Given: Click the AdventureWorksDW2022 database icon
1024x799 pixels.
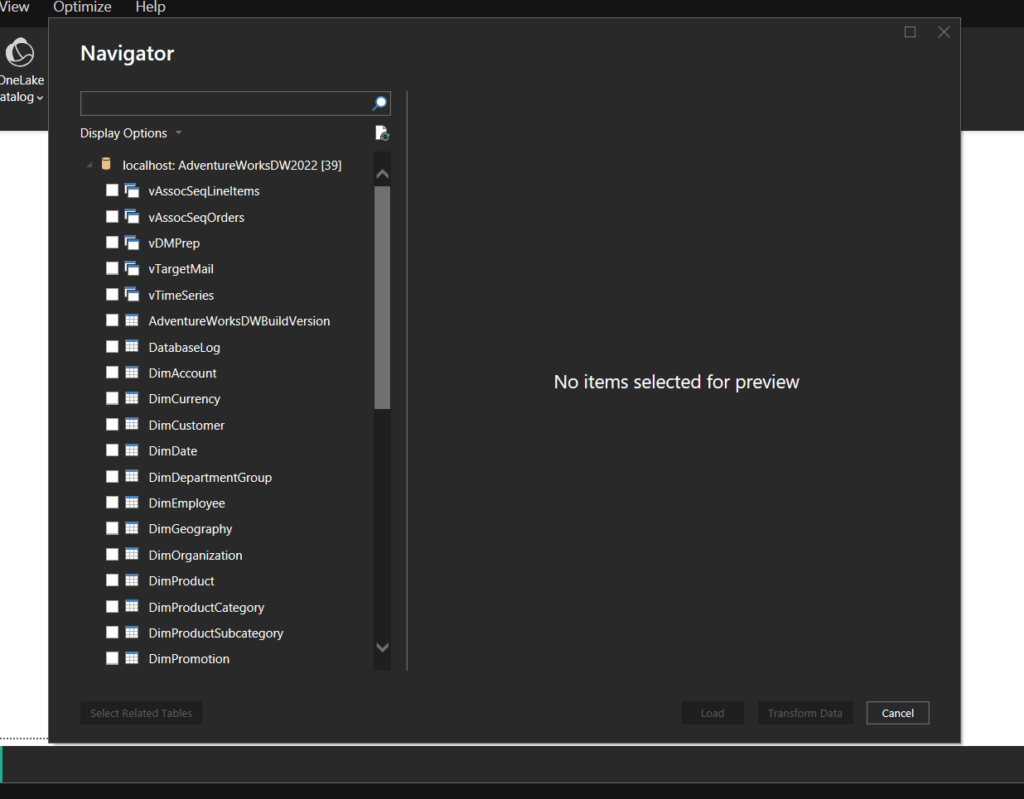Looking at the screenshot, I should coord(106,164).
